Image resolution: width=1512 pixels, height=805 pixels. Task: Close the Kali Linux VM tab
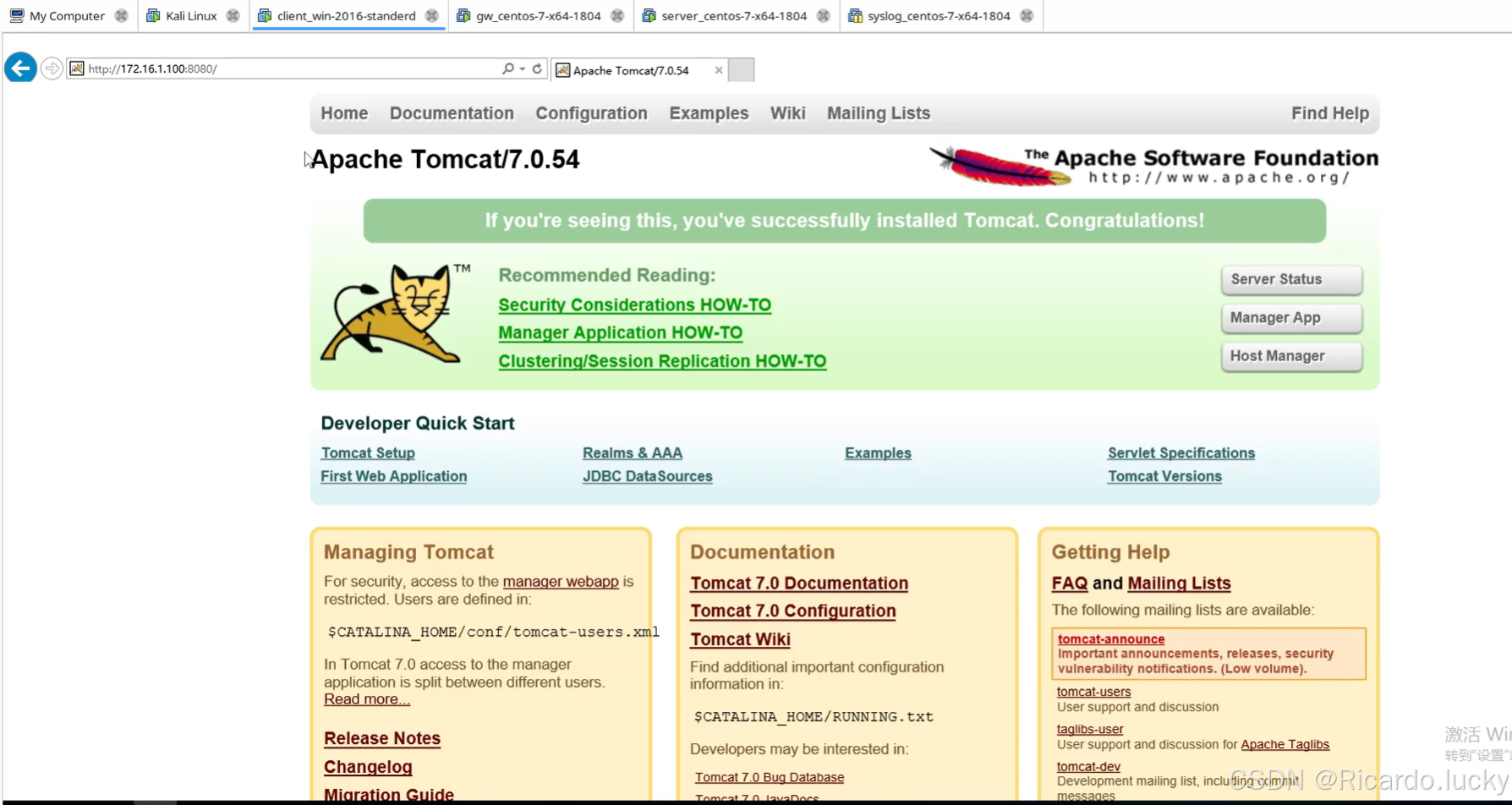point(233,16)
